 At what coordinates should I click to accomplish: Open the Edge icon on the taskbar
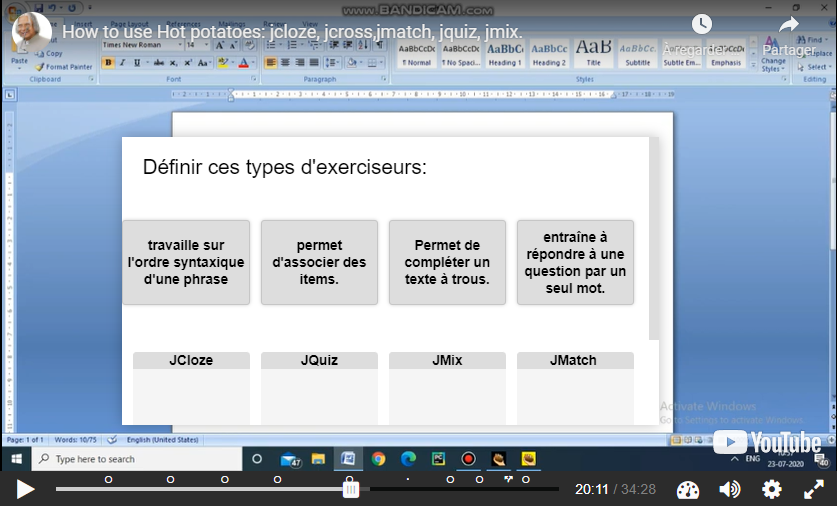click(x=408, y=459)
